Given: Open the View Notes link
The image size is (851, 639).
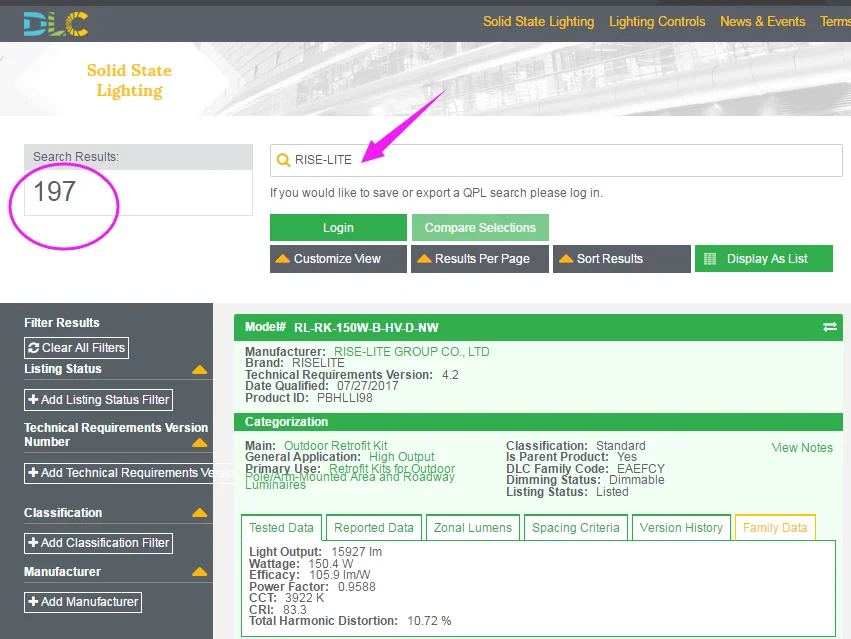Looking at the screenshot, I should [802, 448].
